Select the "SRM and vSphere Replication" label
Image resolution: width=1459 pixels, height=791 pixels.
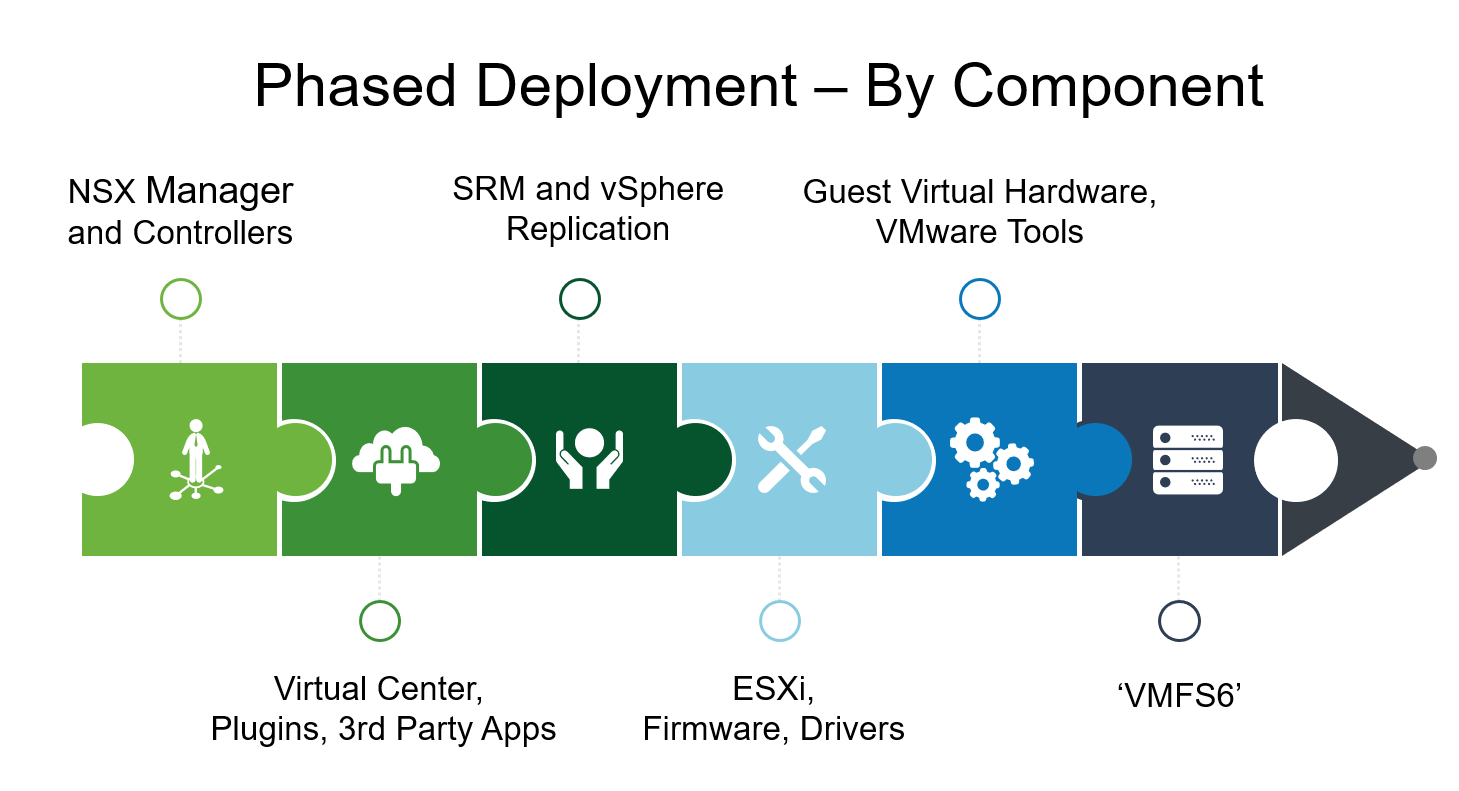click(x=588, y=209)
